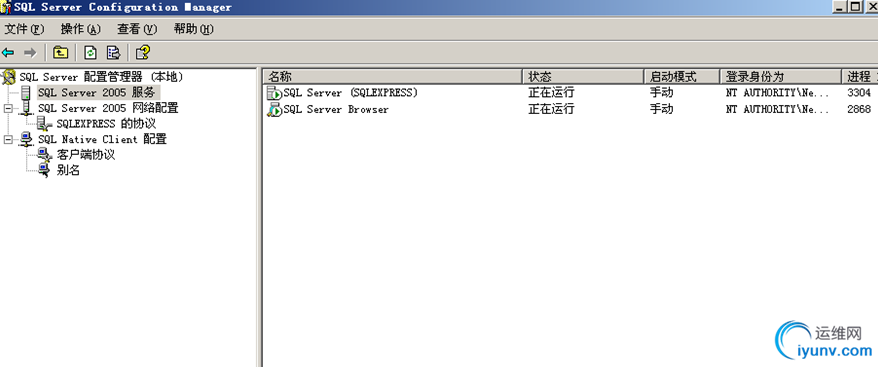Click the Export List toolbar icon
The image size is (878, 367).
click(x=114, y=53)
